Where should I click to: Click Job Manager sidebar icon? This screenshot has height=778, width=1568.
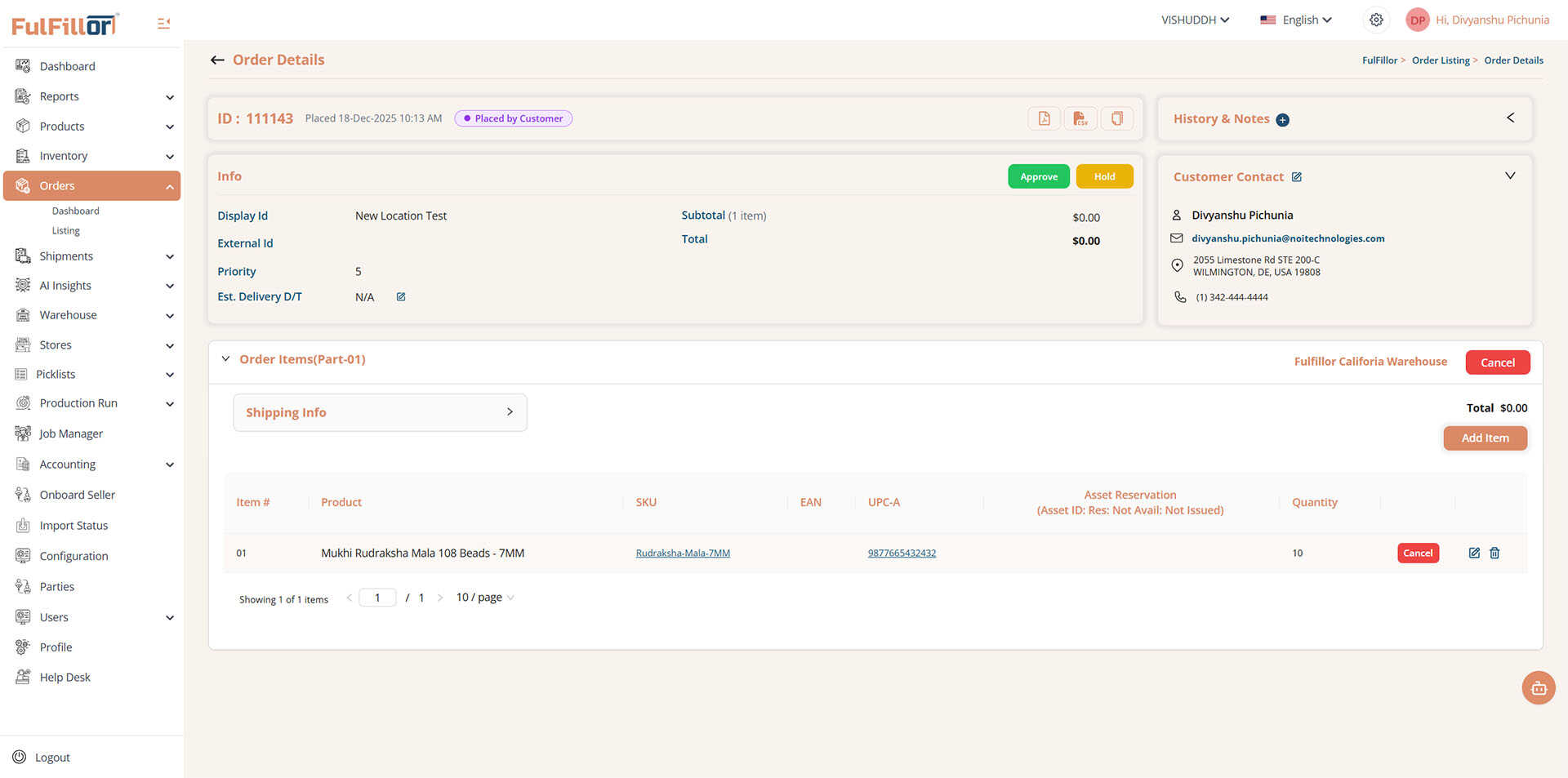23,433
